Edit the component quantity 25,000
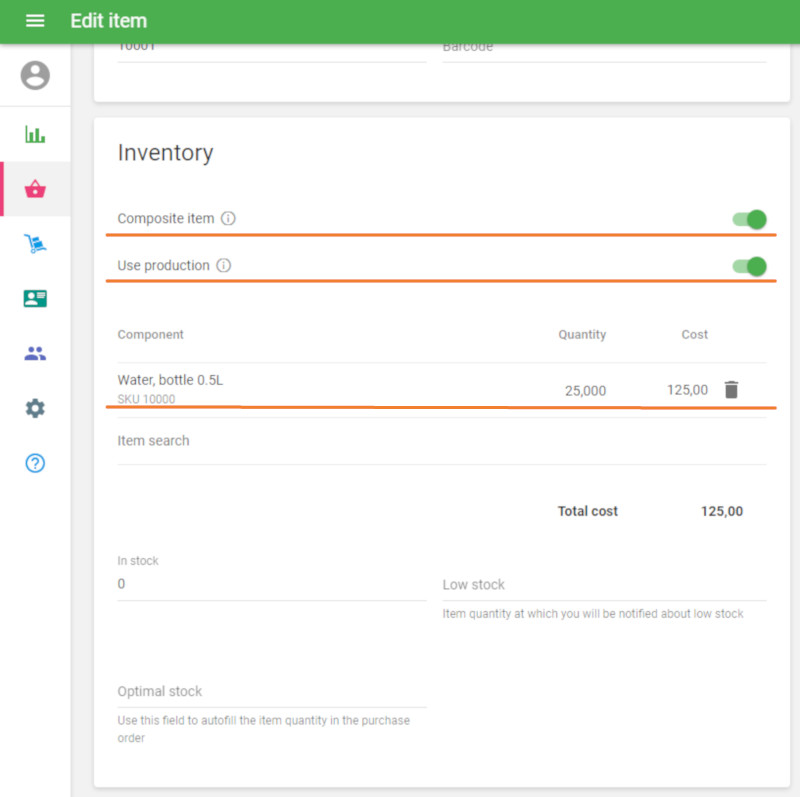This screenshot has width=800, height=797. coord(585,391)
